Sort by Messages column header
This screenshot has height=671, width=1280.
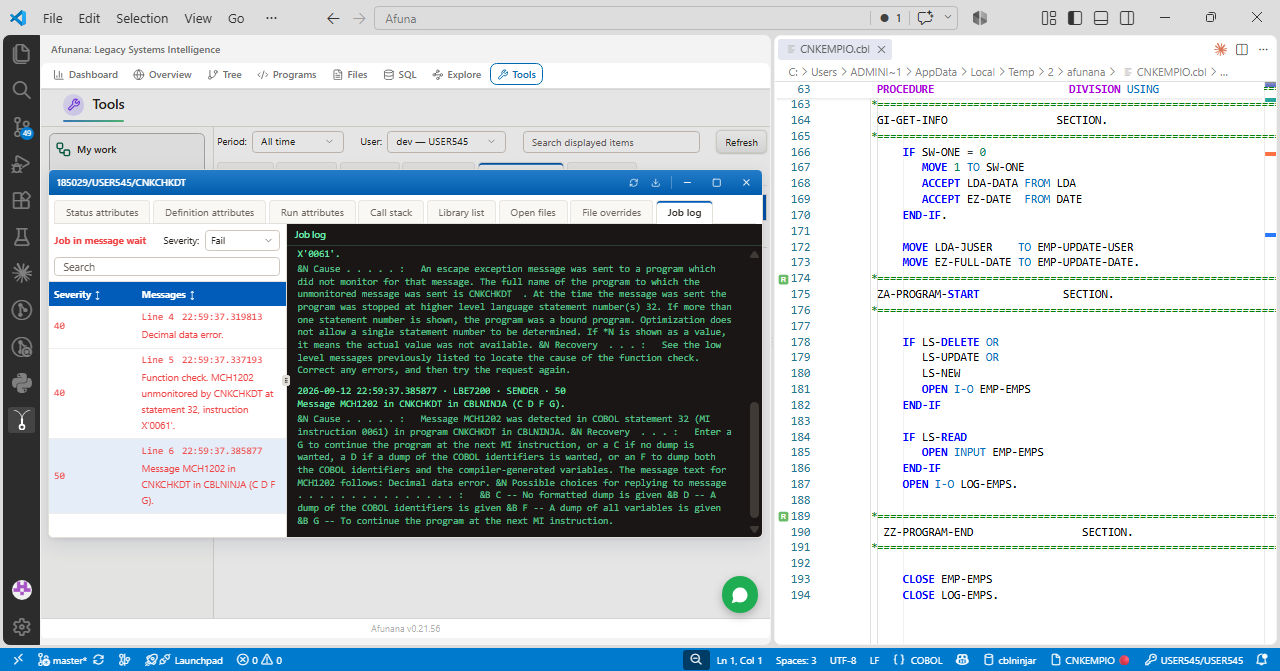click(168, 295)
